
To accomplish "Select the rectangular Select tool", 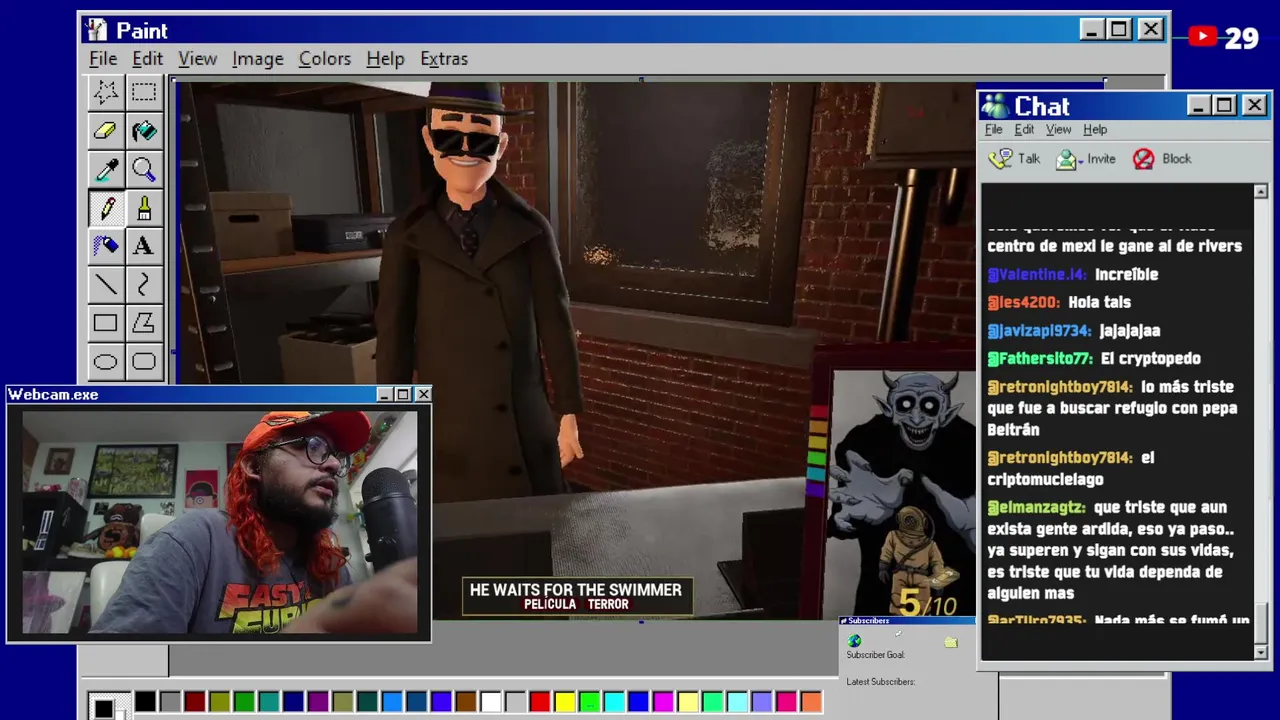I will click(144, 92).
